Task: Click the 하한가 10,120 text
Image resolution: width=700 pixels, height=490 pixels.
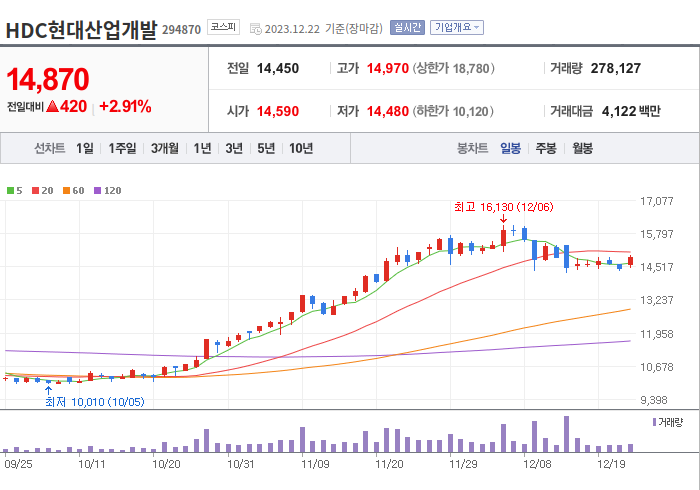Action: tap(453, 111)
